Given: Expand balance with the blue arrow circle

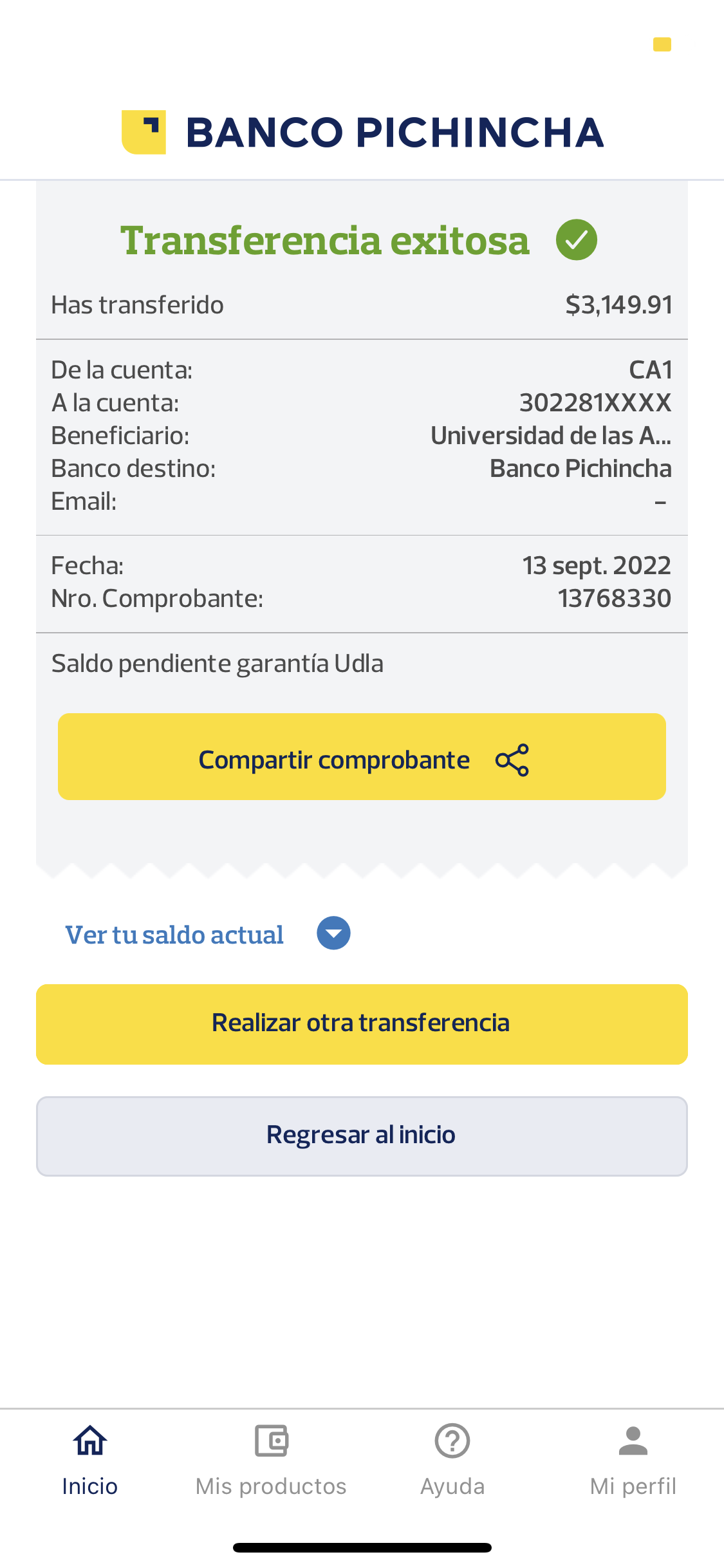Looking at the screenshot, I should click(333, 933).
